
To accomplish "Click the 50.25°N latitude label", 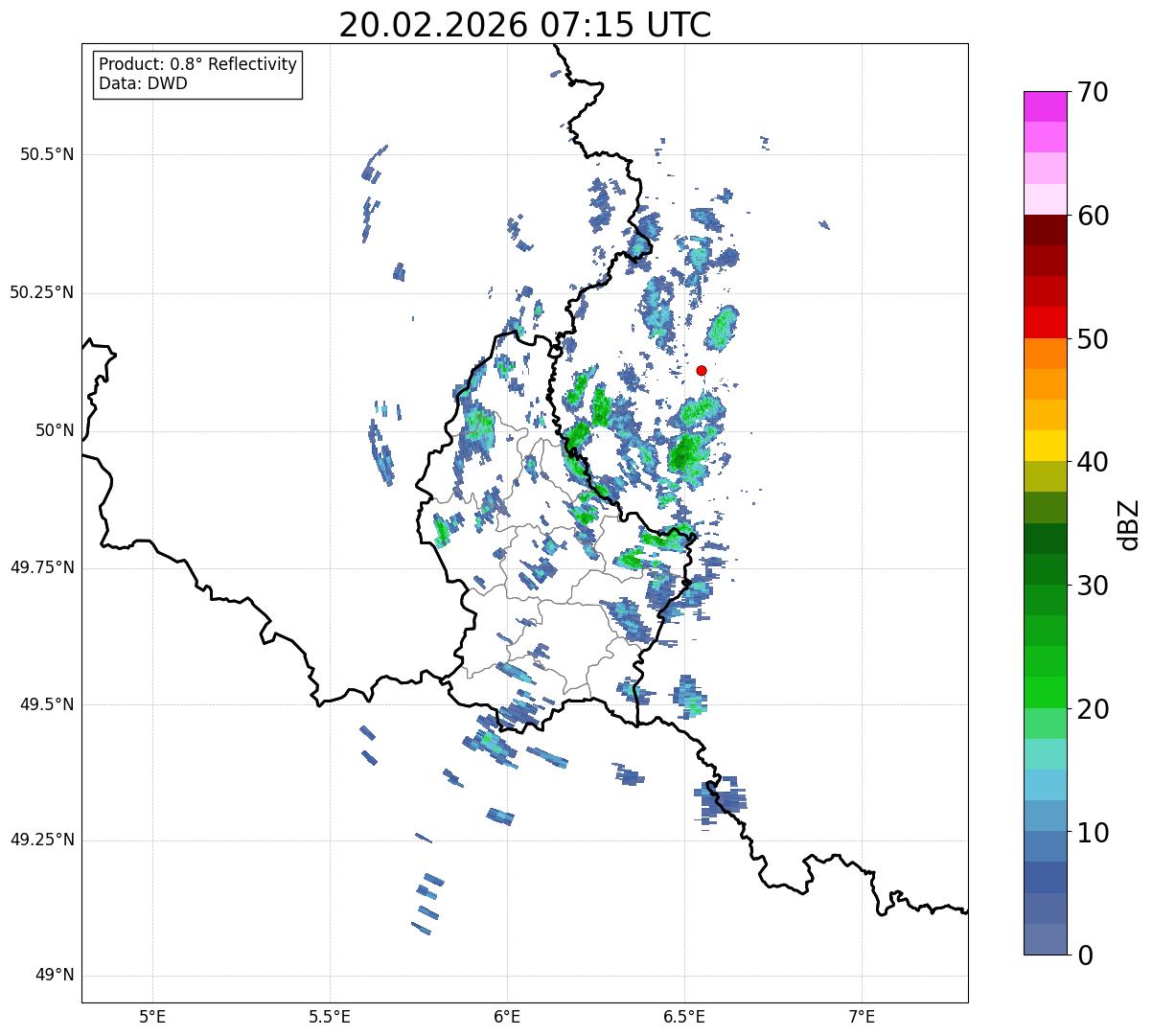I will tap(41, 293).
